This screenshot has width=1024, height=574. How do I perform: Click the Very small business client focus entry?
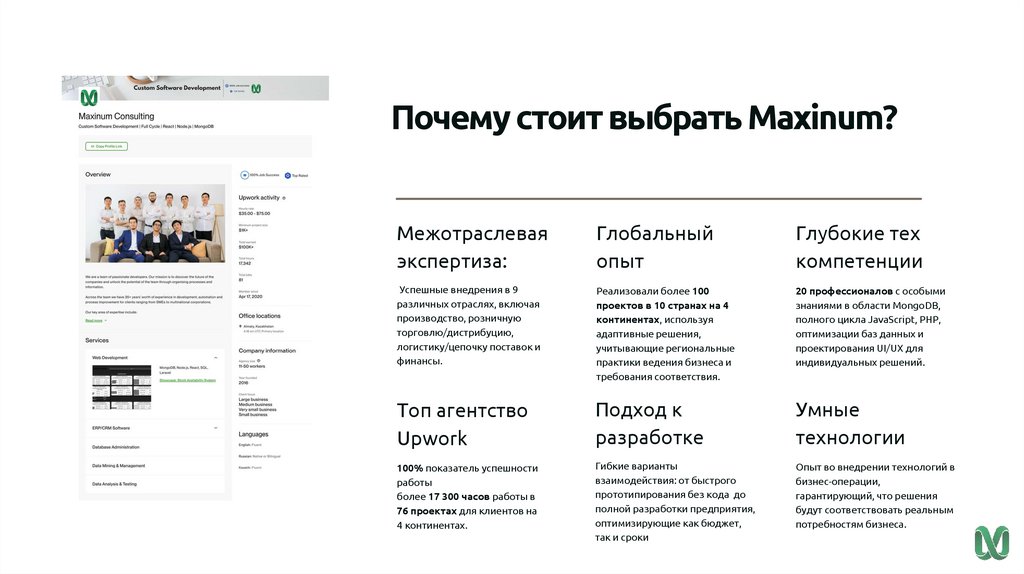257,409
